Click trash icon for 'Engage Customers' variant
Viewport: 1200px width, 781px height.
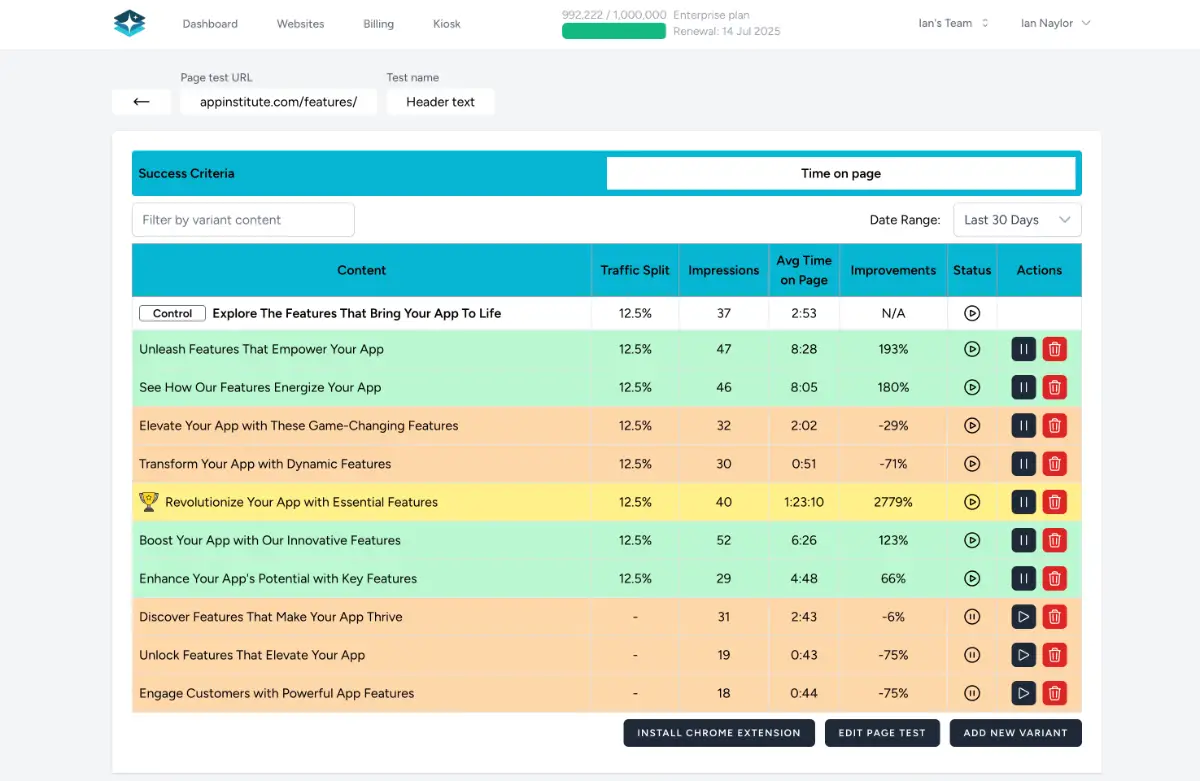point(1054,693)
